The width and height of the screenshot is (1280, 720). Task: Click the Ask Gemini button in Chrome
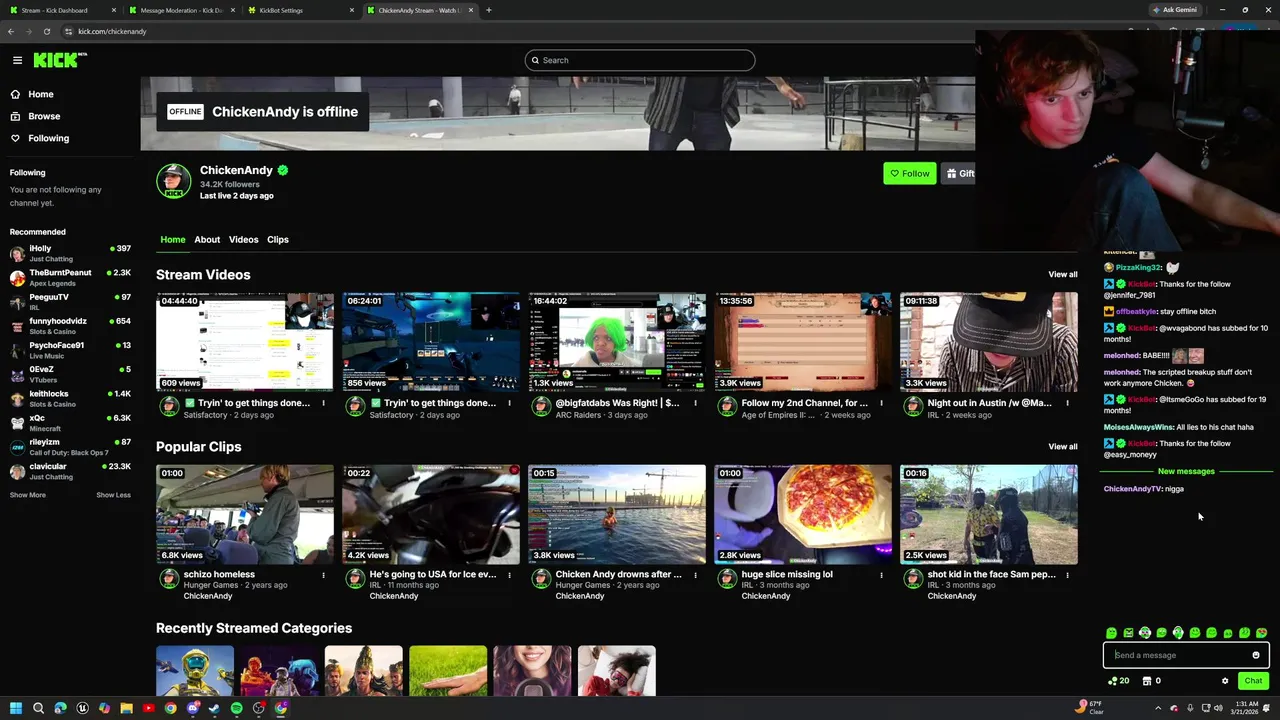click(x=1175, y=10)
